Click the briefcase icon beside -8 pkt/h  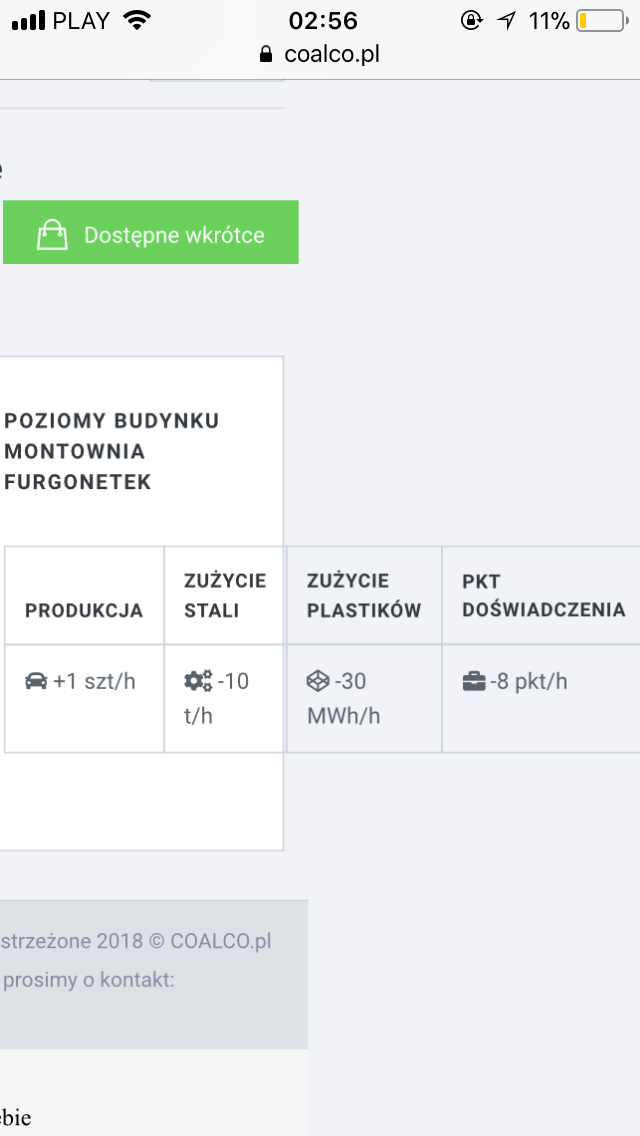click(474, 682)
